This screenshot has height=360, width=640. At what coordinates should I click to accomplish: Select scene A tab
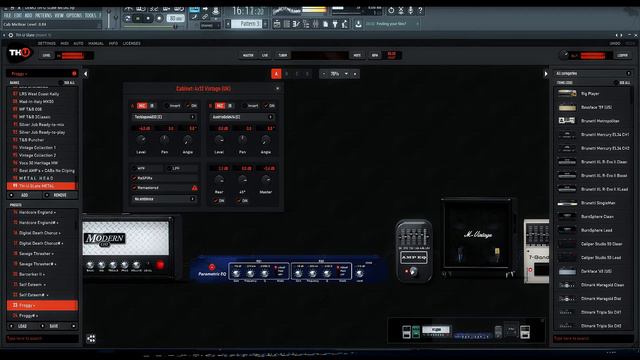pos(276,74)
